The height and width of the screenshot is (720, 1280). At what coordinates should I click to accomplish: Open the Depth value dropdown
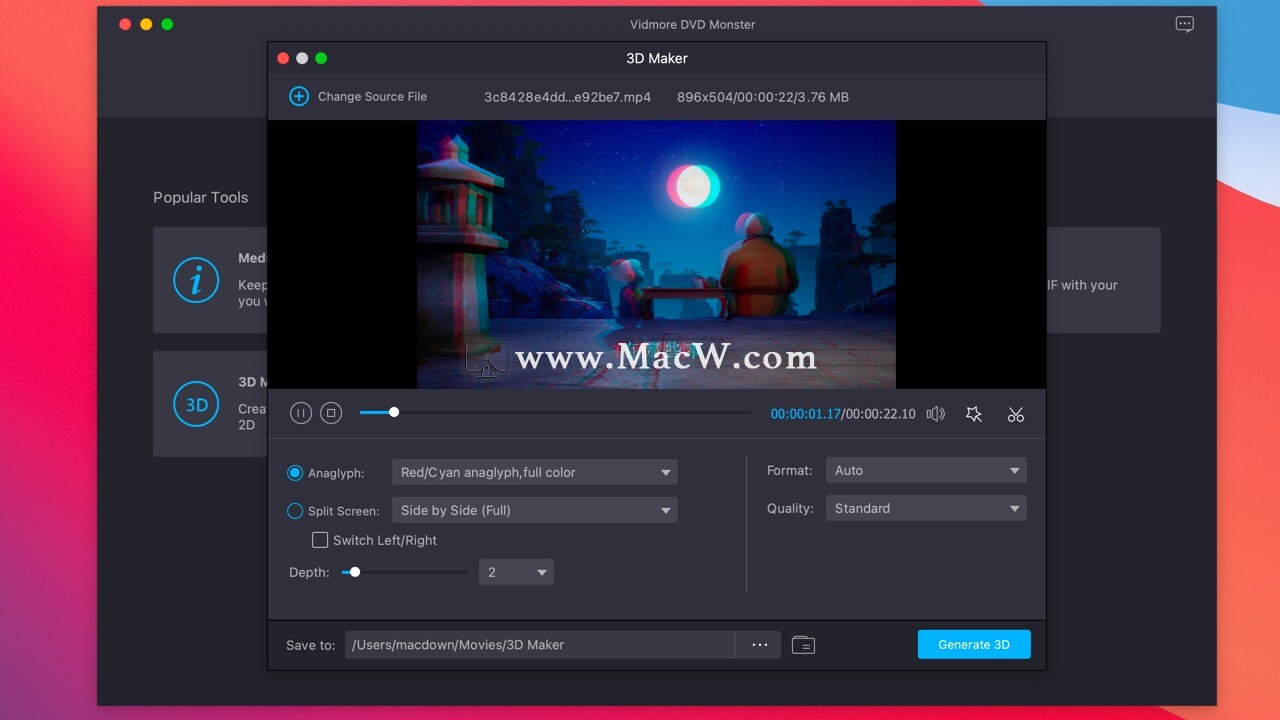click(x=516, y=572)
